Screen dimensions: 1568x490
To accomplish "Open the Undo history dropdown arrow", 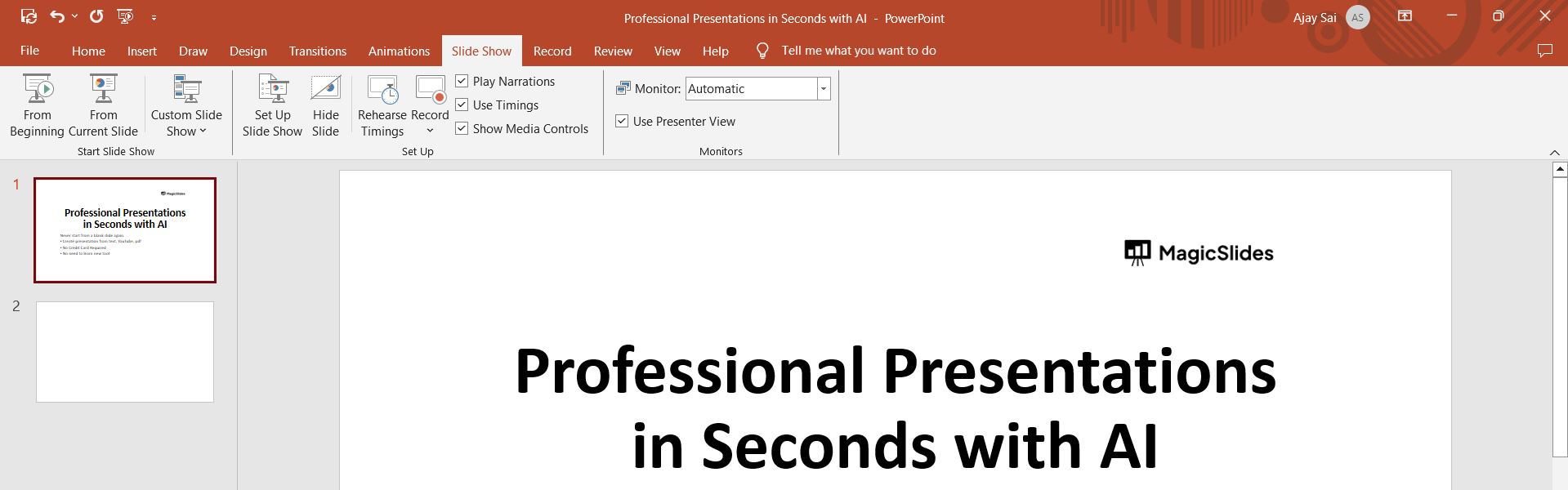I will point(75,16).
